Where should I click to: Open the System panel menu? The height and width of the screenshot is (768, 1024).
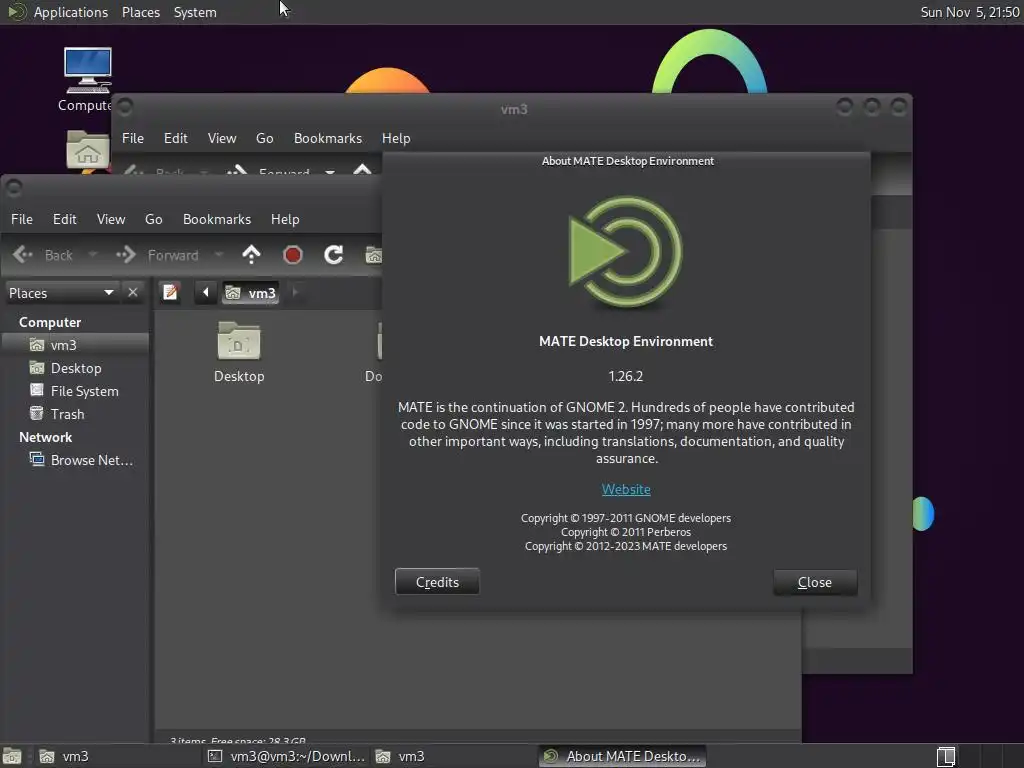point(195,12)
